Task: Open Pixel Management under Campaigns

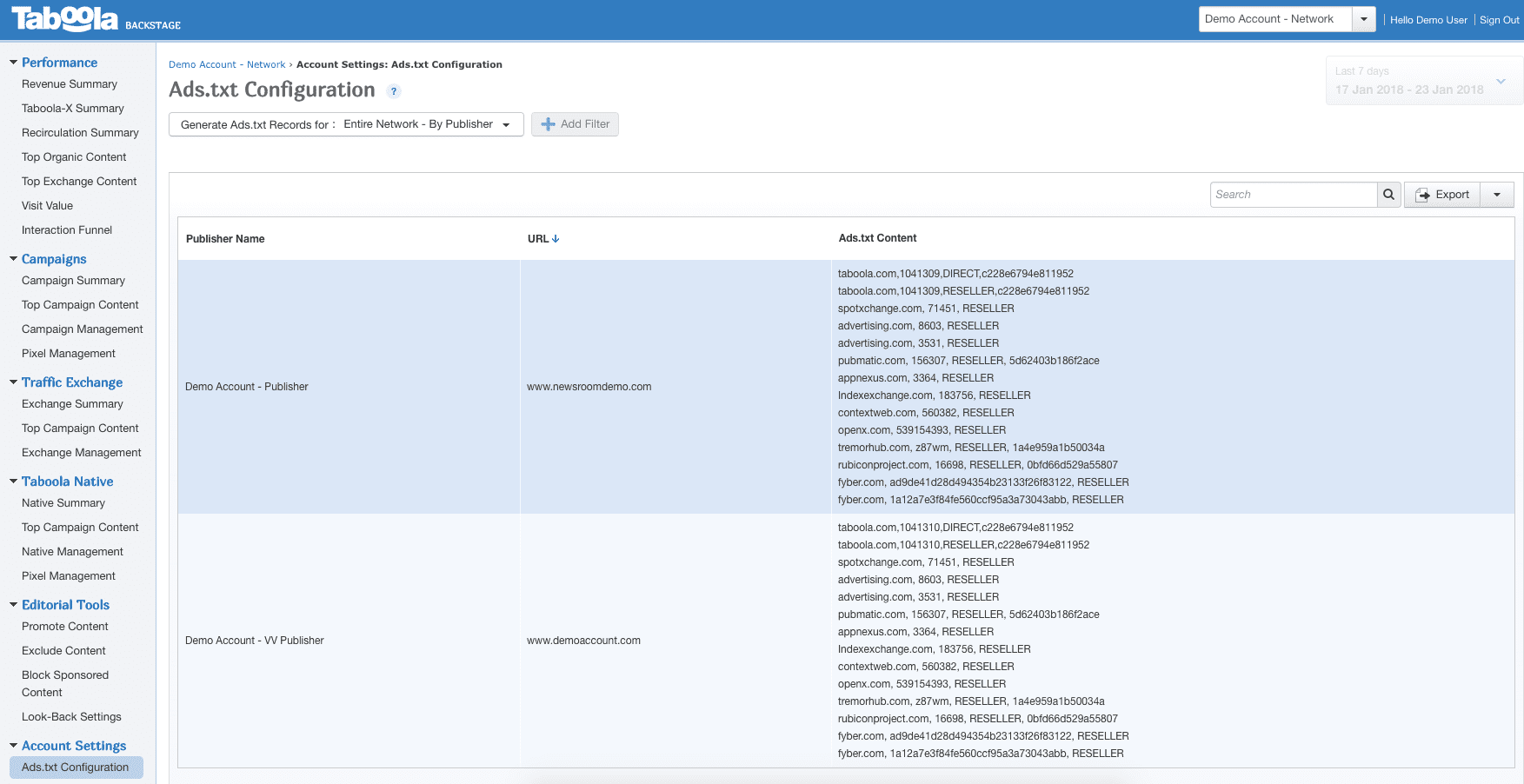Action: [x=69, y=354]
